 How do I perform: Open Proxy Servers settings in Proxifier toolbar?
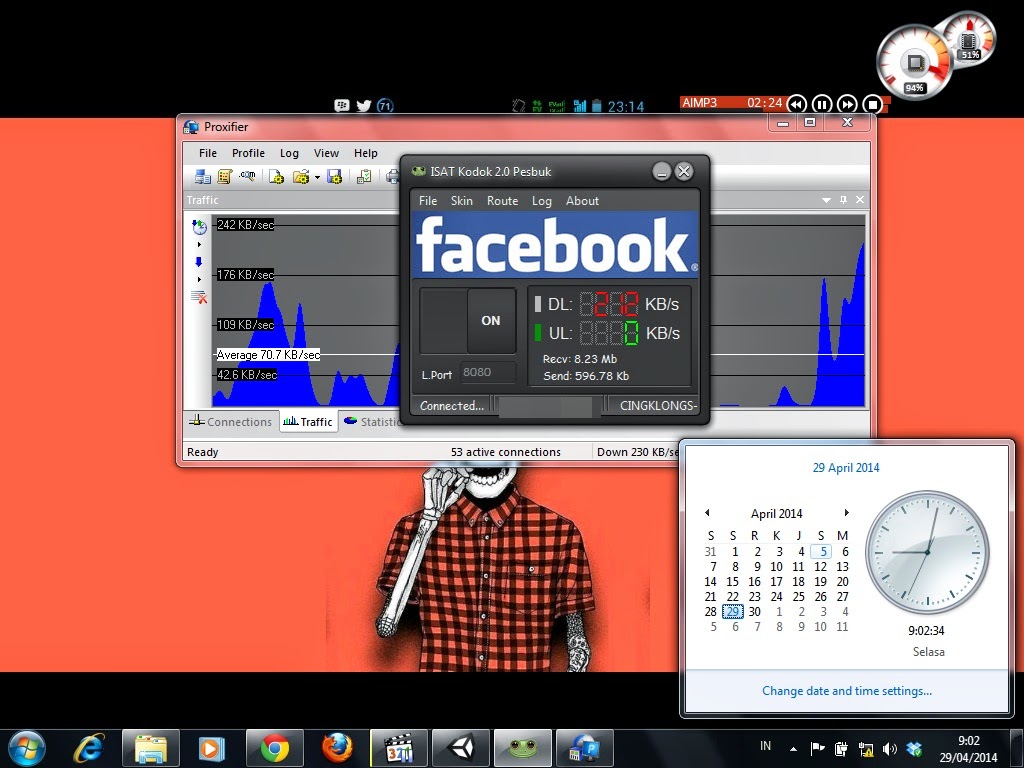tap(202, 176)
